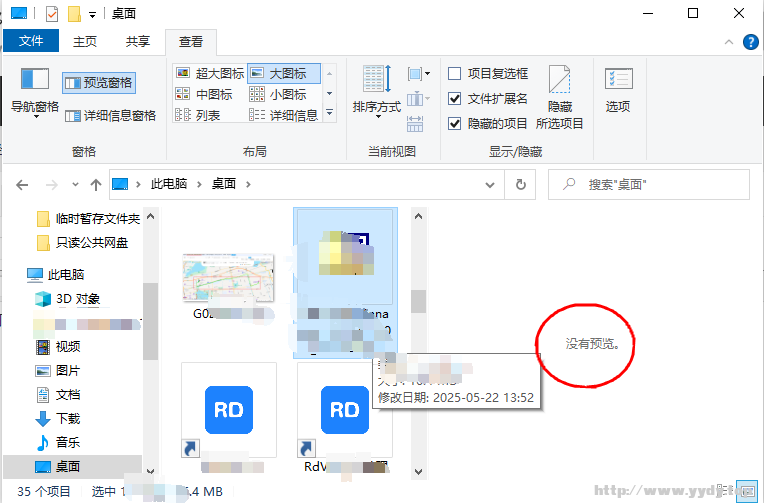Click size all columns to fit icon
Image resolution: width=764 pixels, height=503 pixels.
click(x=415, y=124)
